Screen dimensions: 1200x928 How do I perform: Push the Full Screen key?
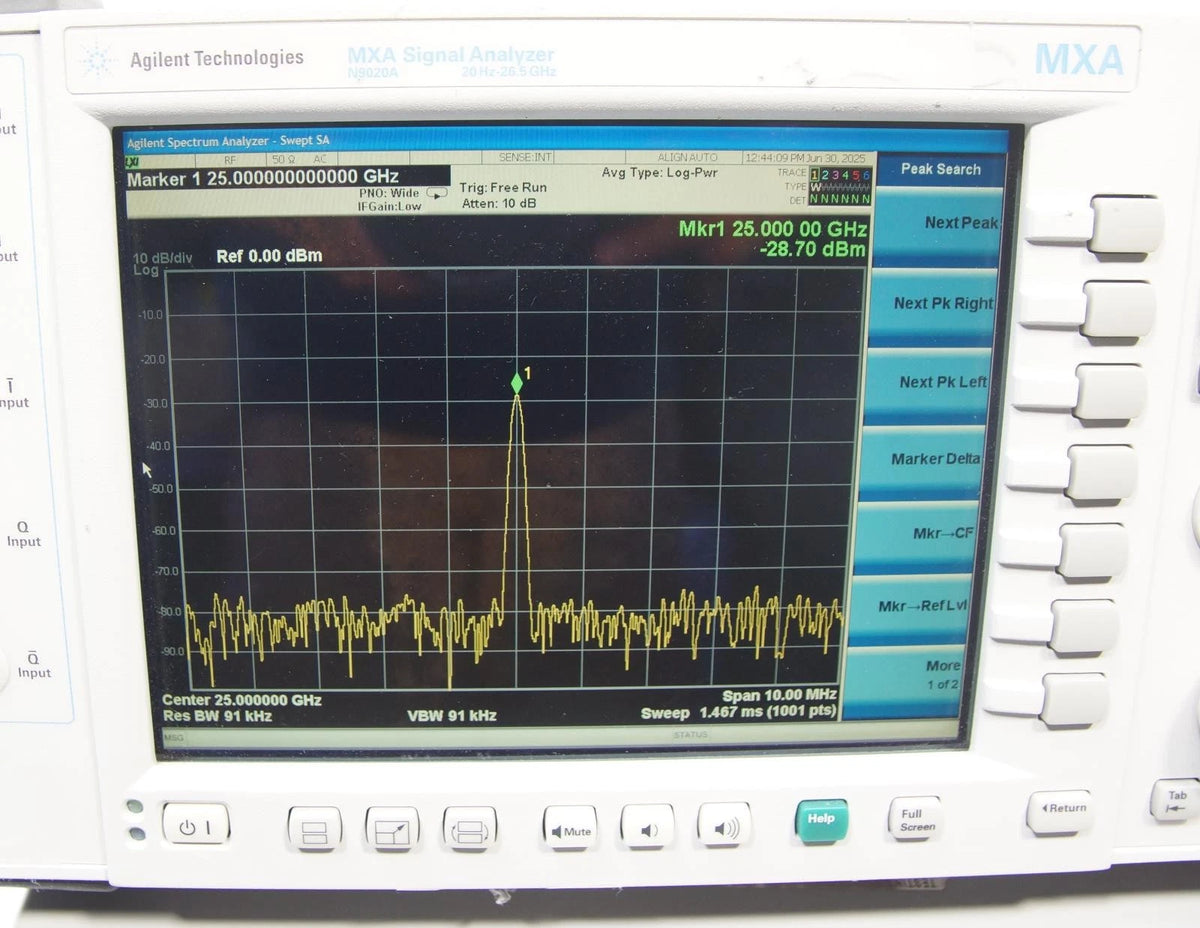coord(916,818)
